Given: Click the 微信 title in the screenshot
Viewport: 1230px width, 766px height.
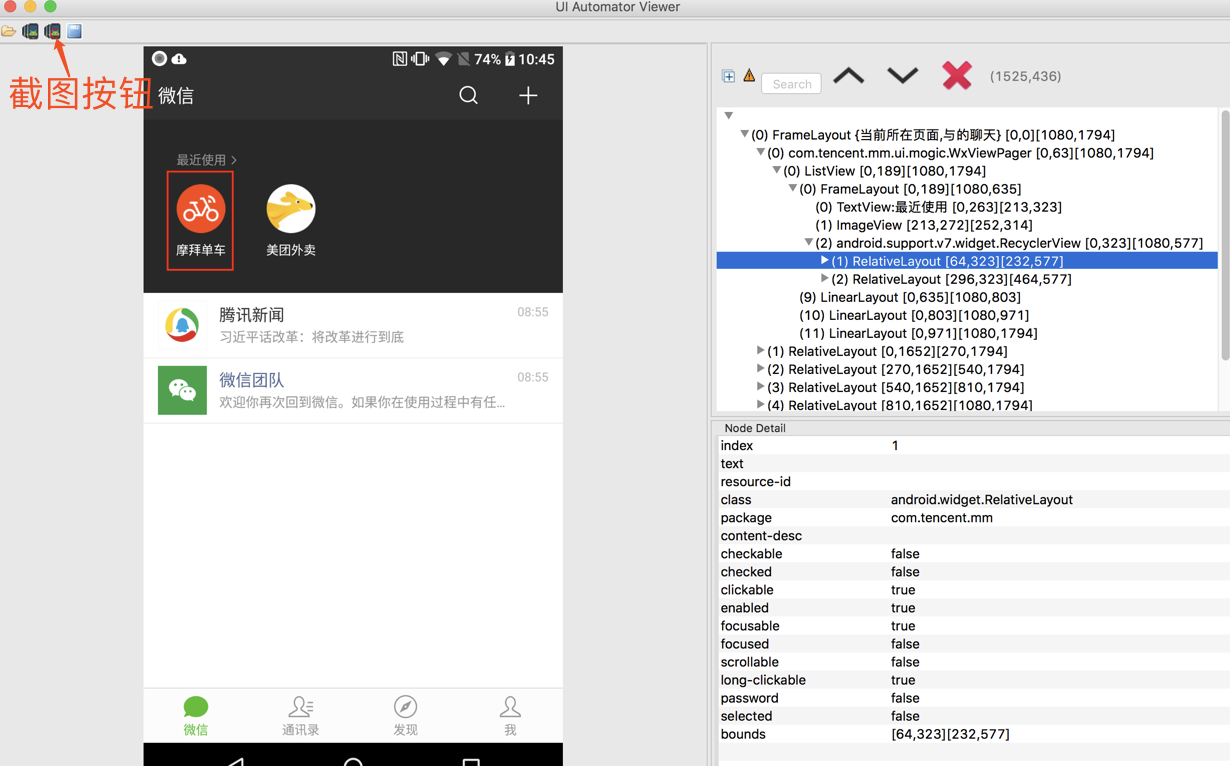Looking at the screenshot, I should click(x=176, y=96).
